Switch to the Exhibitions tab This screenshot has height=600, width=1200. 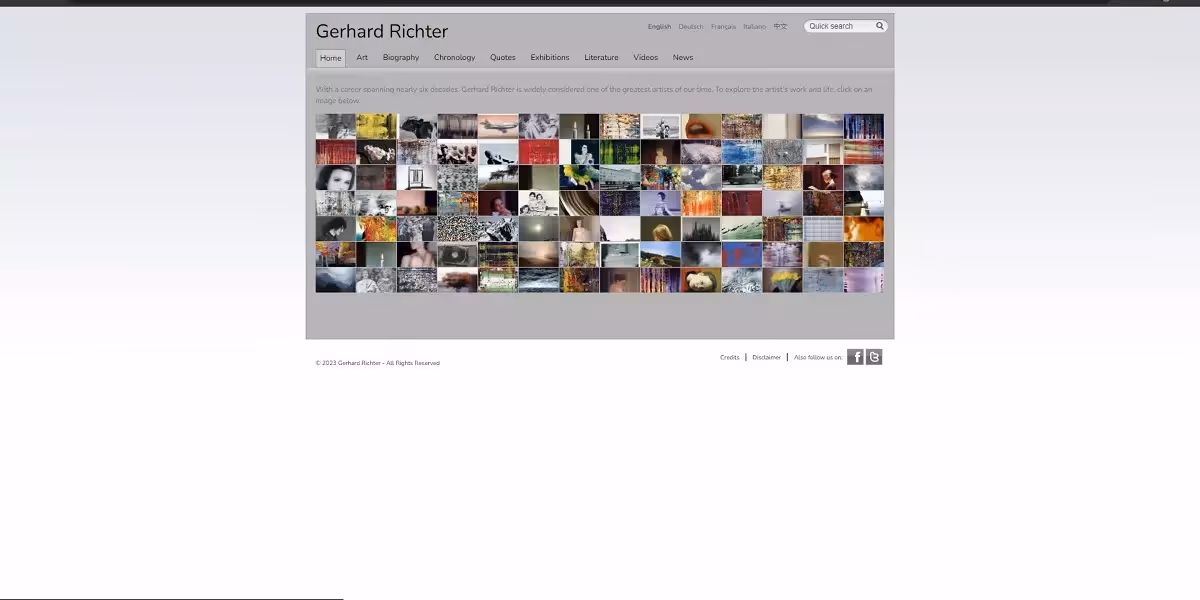(549, 57)
